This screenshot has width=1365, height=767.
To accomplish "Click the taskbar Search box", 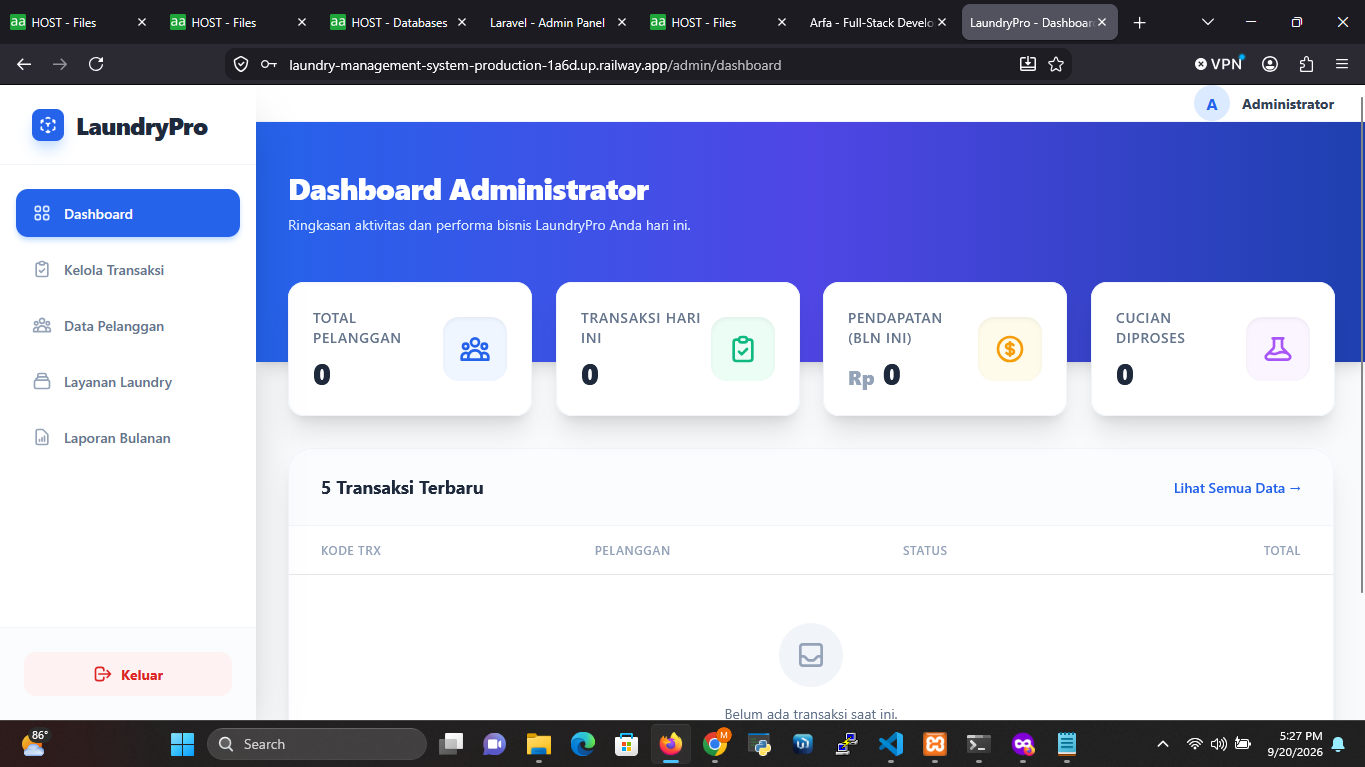I will pyautogui.click(x=317, y=744).
